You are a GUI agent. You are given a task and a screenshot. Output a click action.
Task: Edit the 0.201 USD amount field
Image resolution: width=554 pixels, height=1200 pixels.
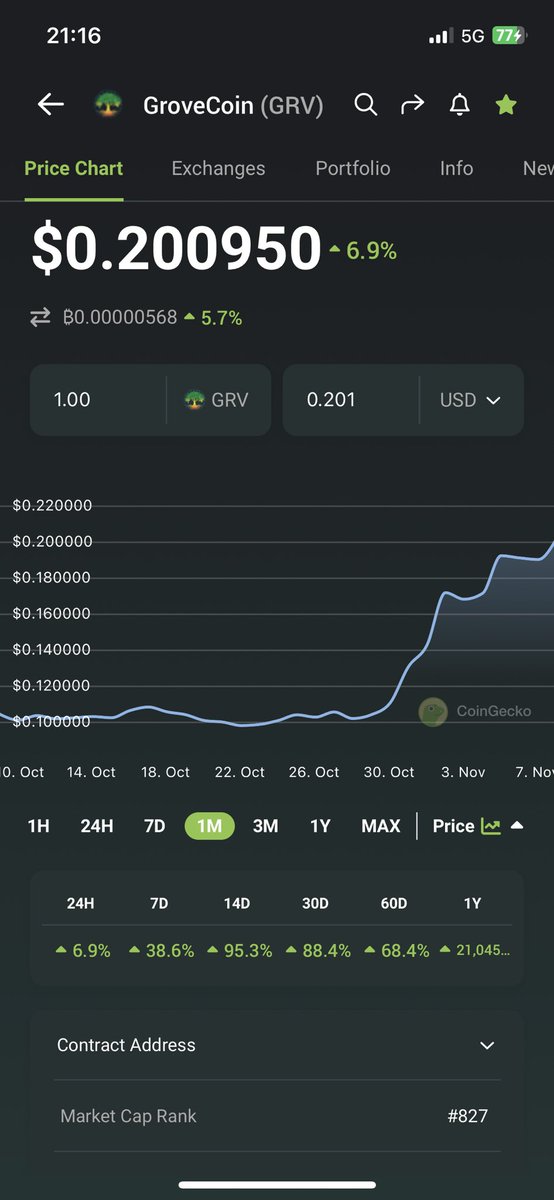pos(351,400)
